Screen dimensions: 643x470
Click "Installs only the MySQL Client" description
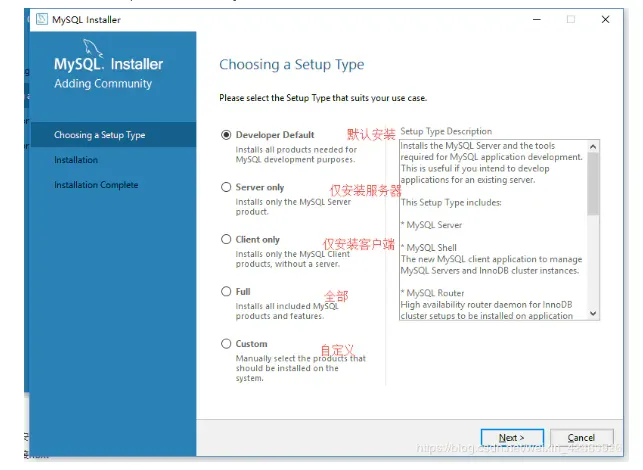pos(293,259)
